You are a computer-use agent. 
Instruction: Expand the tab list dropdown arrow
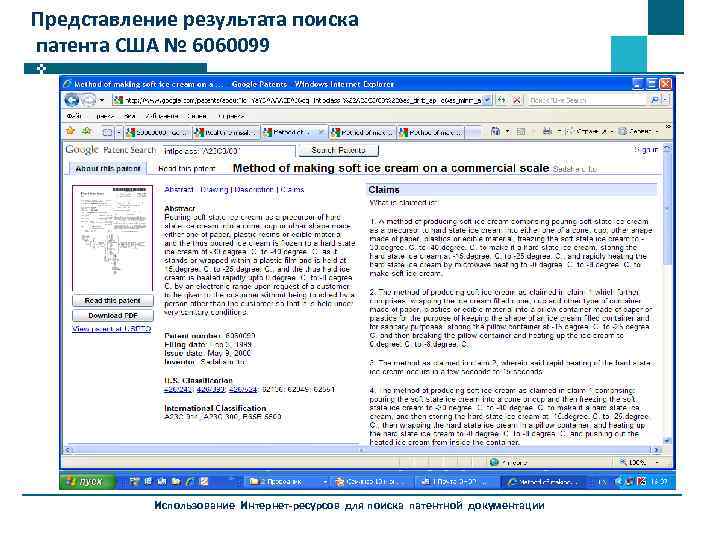(x=118, y=132)
